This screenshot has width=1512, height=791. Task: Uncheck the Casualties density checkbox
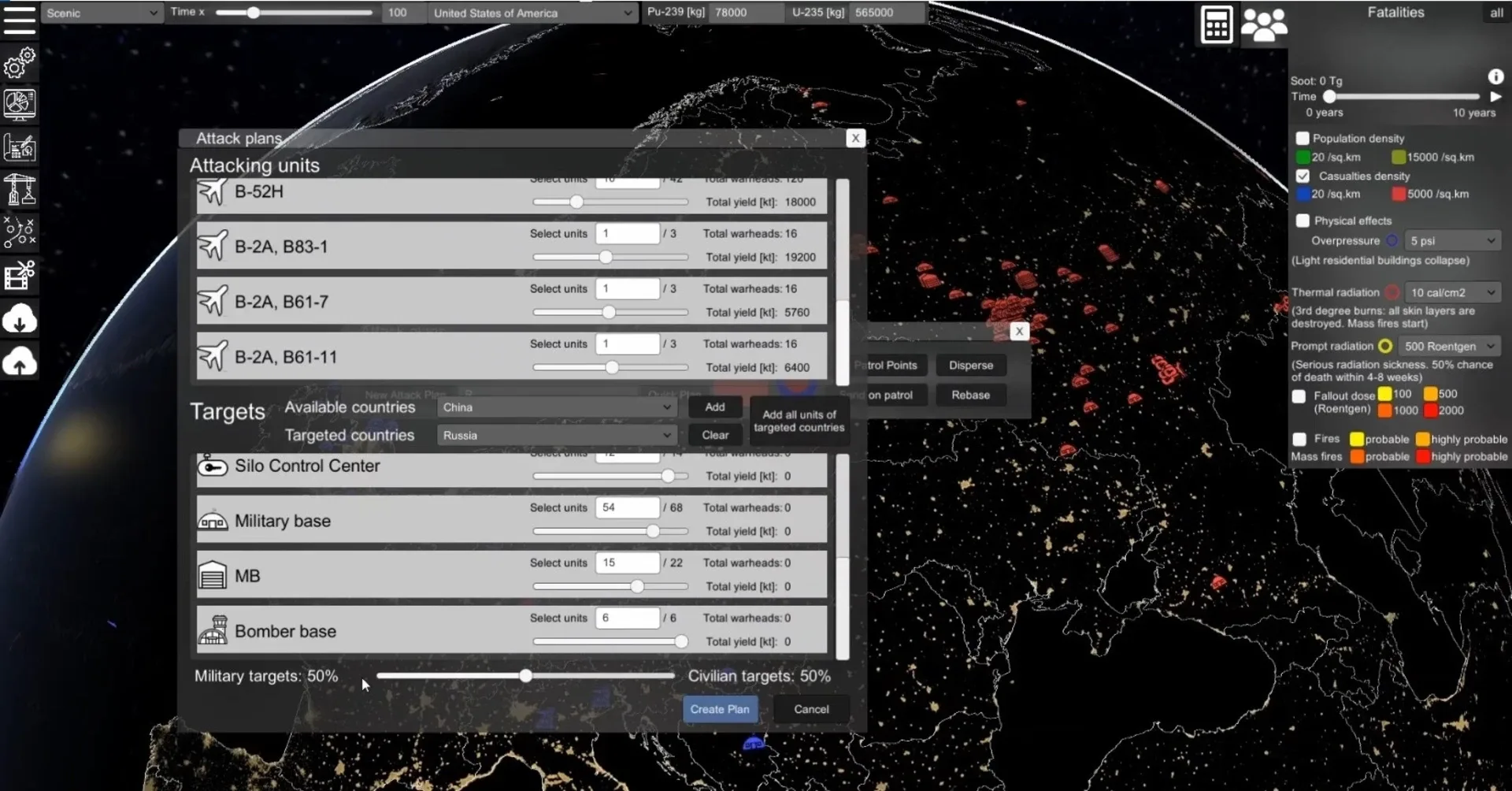[x=1303, y=176]
